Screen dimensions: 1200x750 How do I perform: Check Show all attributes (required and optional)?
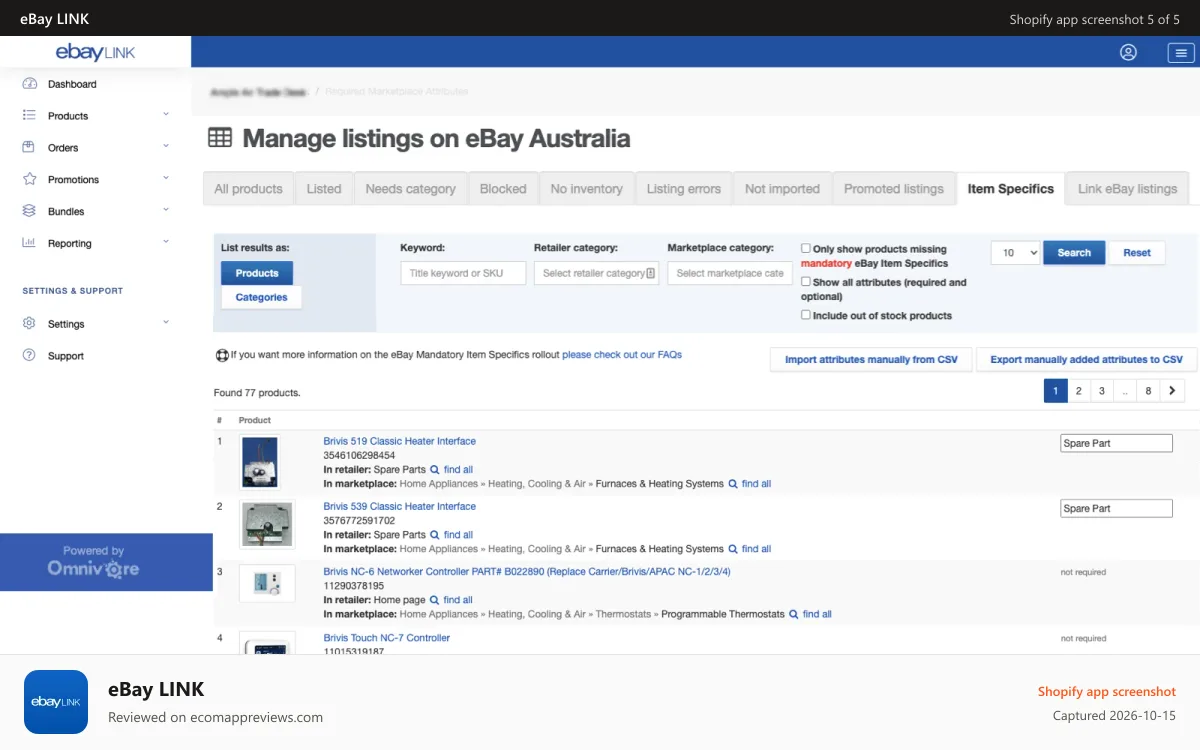click(806, 282)
